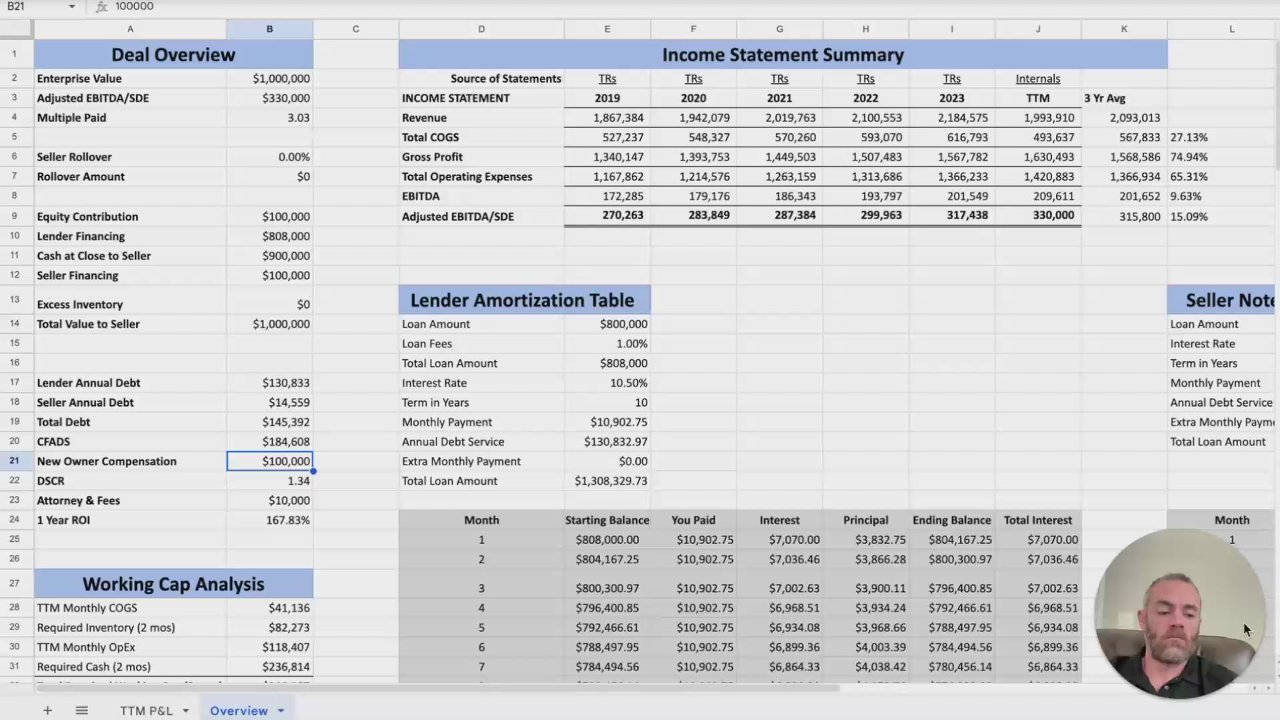Select the TTM EBITDA value 209,611
Image resolution: width=1280 pixels, height=720 pixels.
click(1038, 196)
